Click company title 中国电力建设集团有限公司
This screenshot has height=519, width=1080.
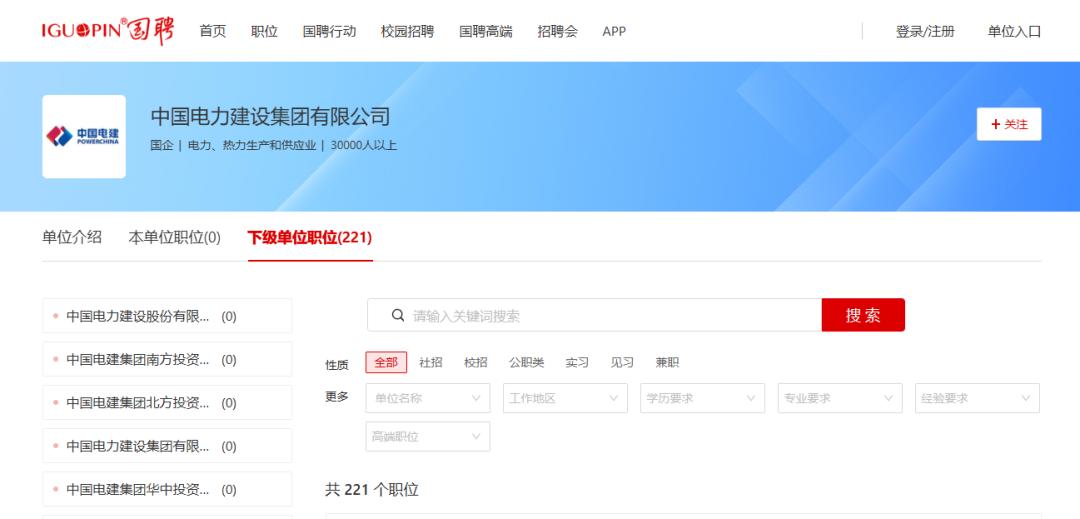coord(270,116)
